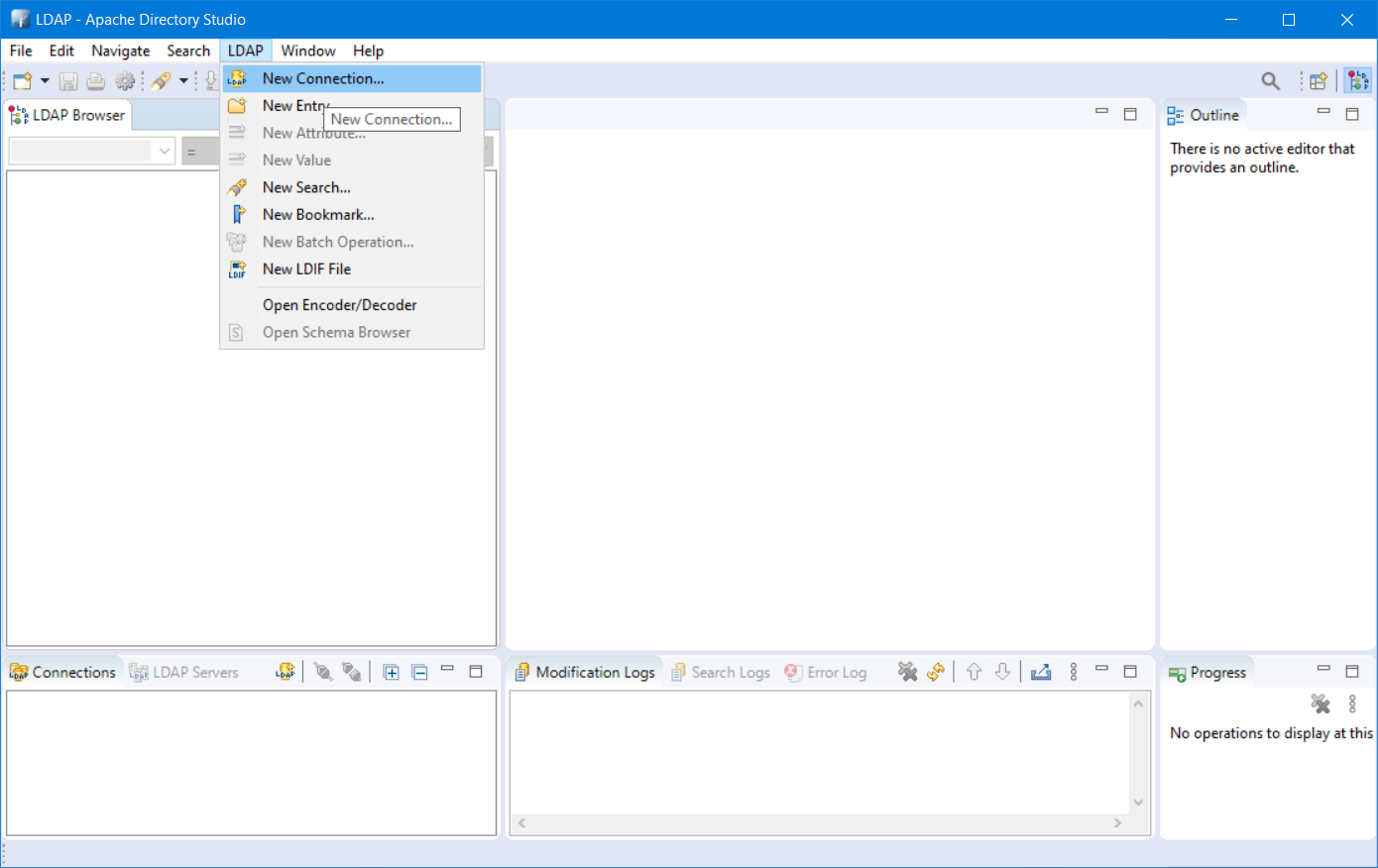This screenshot has height=868, width=1378.
Task: Open the Modification Logs view menu dots
Action: pos(1074,672)
